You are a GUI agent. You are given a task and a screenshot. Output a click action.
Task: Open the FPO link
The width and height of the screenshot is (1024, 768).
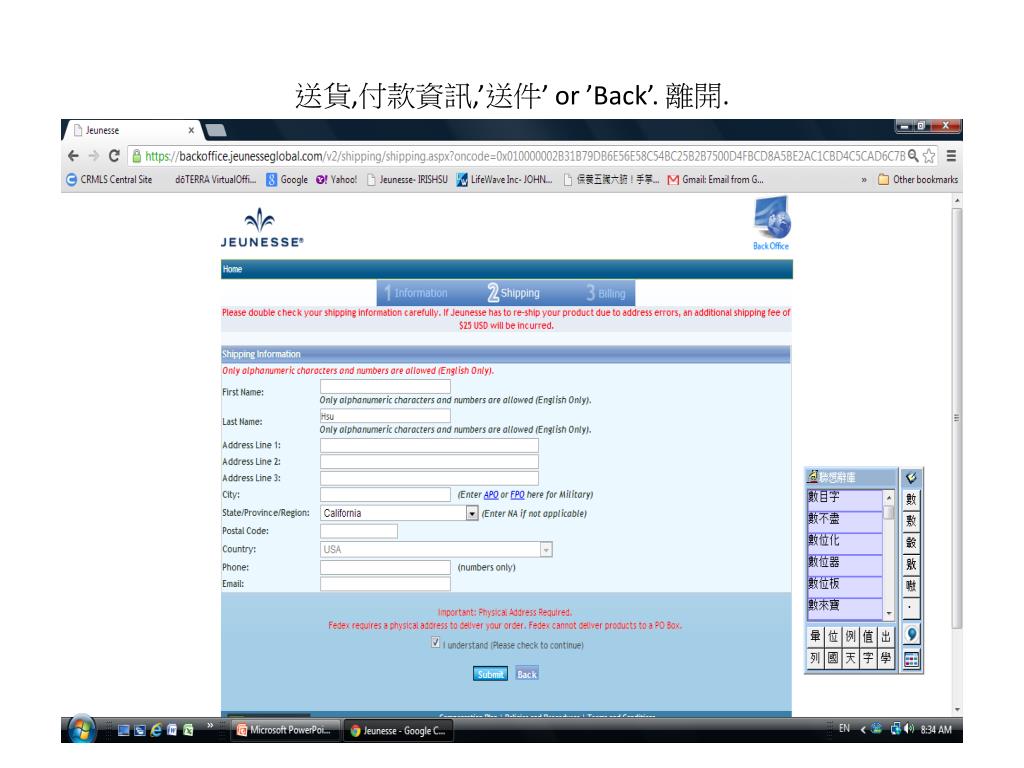[x=517, y=495]
